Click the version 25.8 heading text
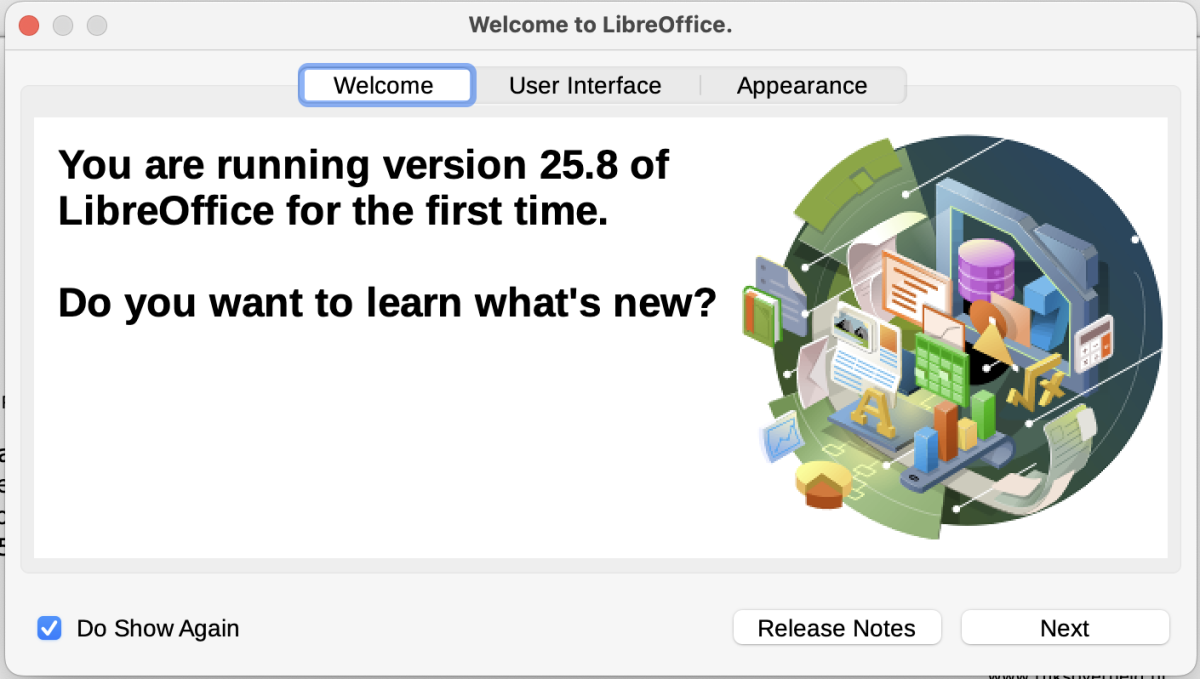 pyautogui.click(x=364, y=187)
